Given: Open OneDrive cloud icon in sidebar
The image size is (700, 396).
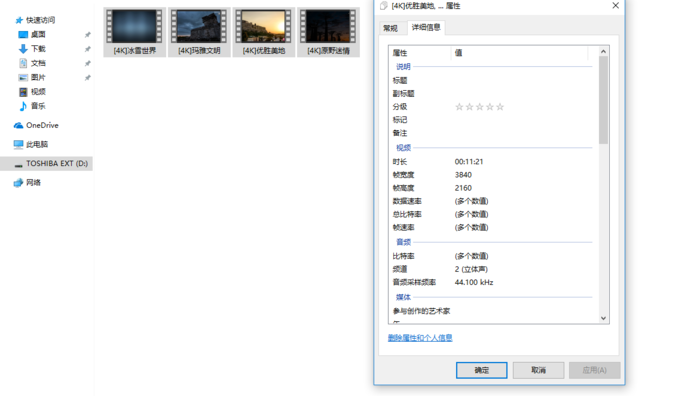Looking at the screenshot, I should 18,125.
